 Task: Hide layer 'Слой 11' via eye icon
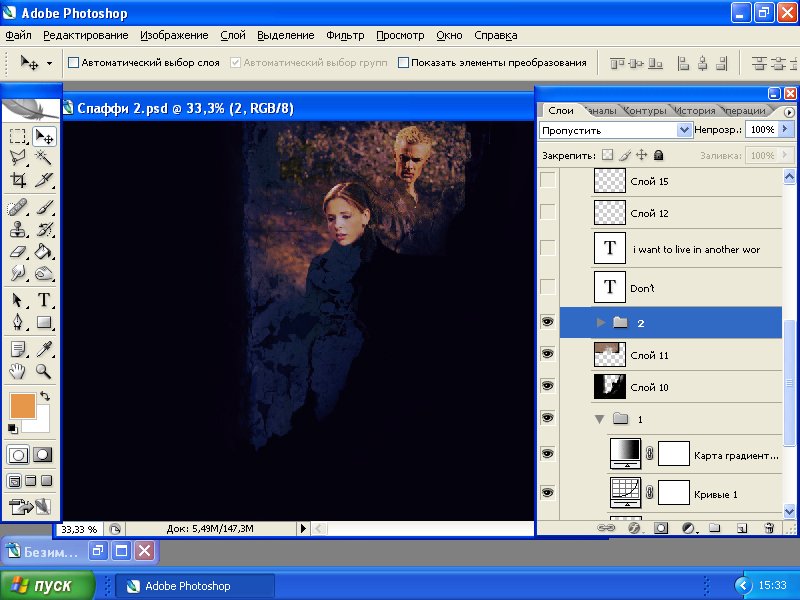547,353
